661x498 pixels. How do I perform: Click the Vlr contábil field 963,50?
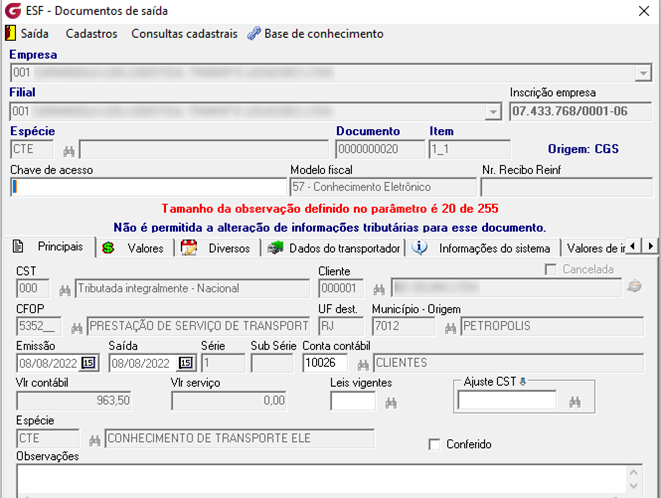pyautogui.click(x=74, y=401)
